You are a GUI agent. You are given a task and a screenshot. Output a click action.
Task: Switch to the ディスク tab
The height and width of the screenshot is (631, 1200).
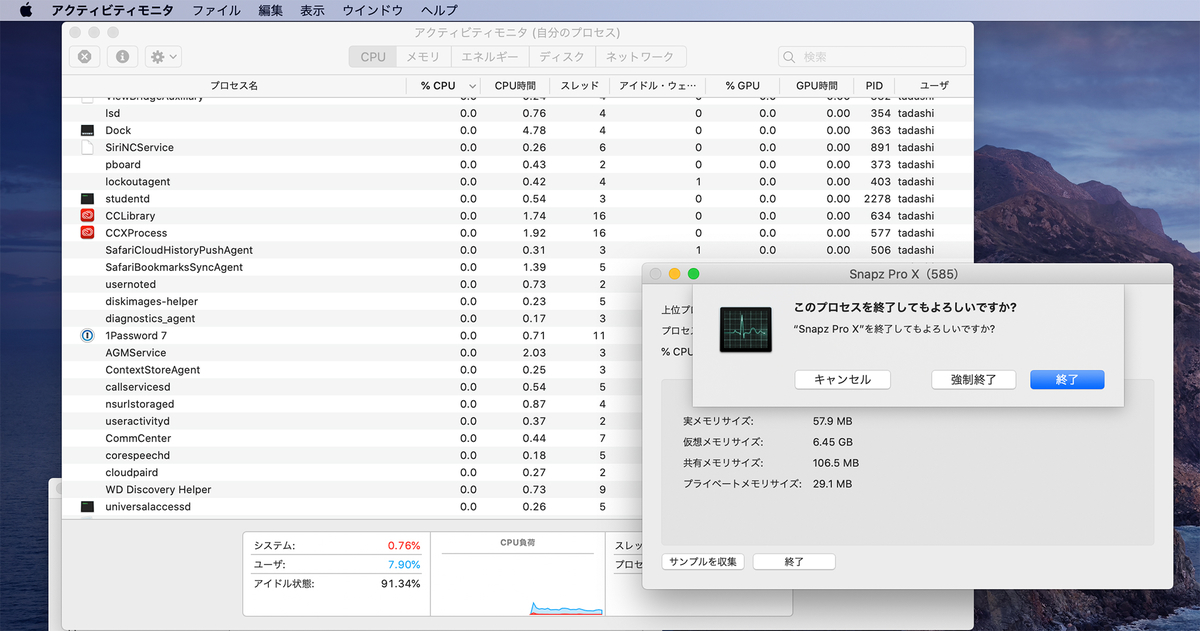pyautogui.click(x=562, y=57)
